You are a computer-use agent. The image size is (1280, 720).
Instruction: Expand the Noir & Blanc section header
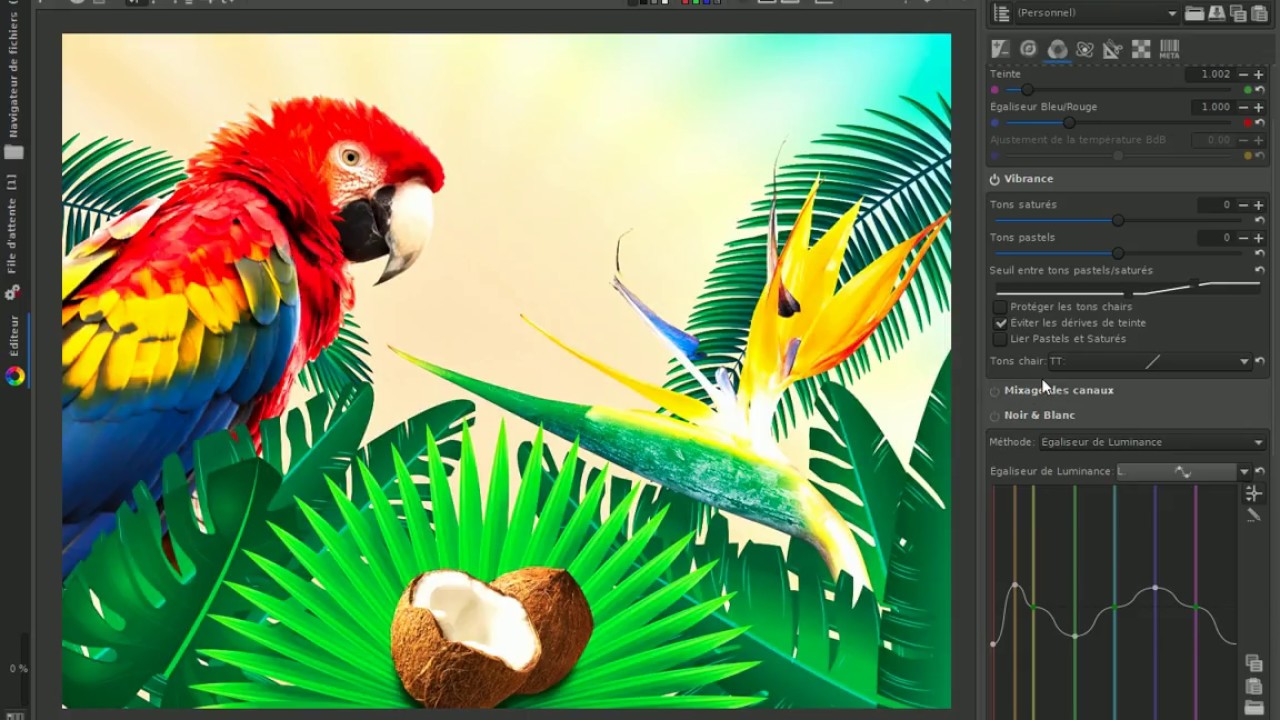coord(1040,415)
